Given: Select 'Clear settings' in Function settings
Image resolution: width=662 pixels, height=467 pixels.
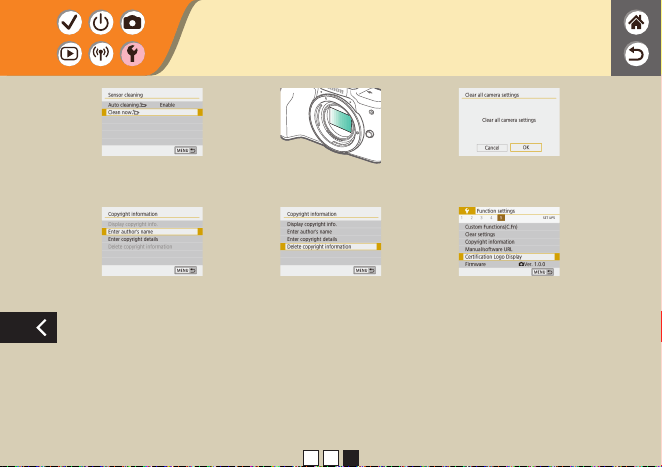Looking at the screenshot, I should pos(509,234).
